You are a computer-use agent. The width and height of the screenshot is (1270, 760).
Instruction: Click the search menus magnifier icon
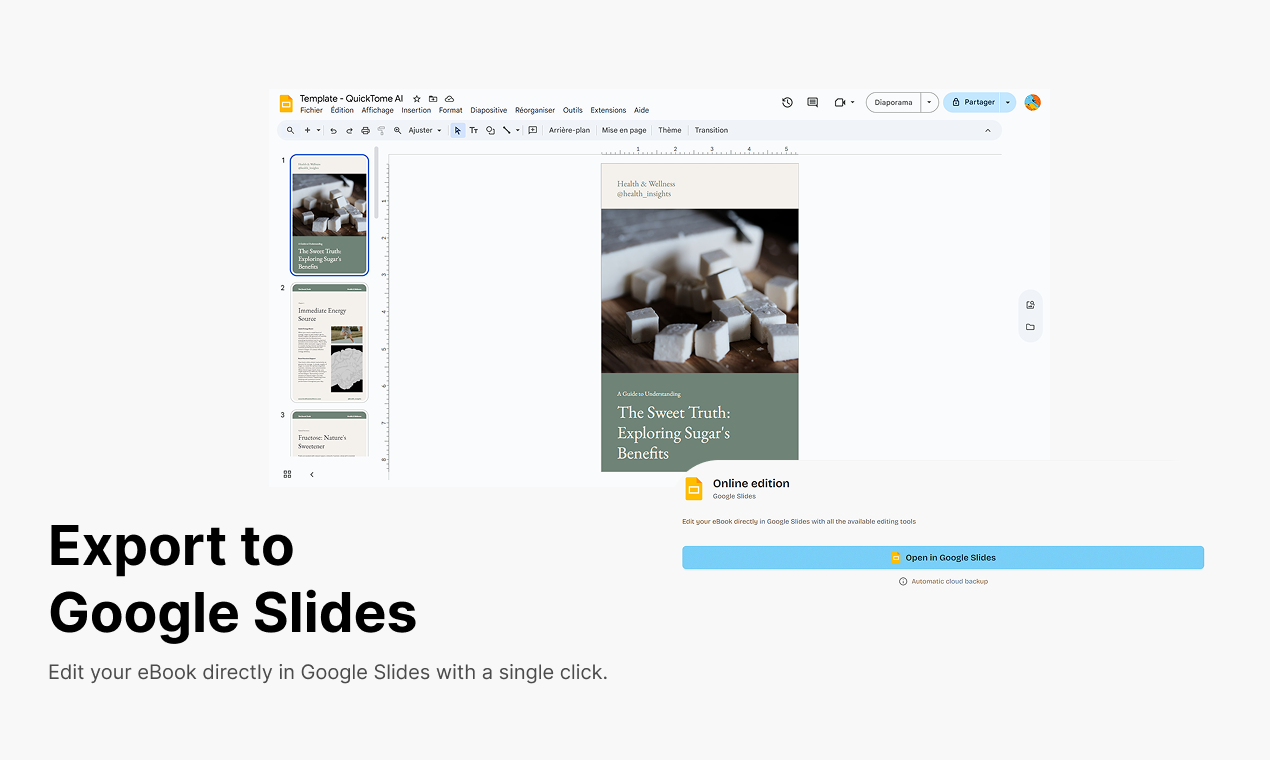click(290, 130)
